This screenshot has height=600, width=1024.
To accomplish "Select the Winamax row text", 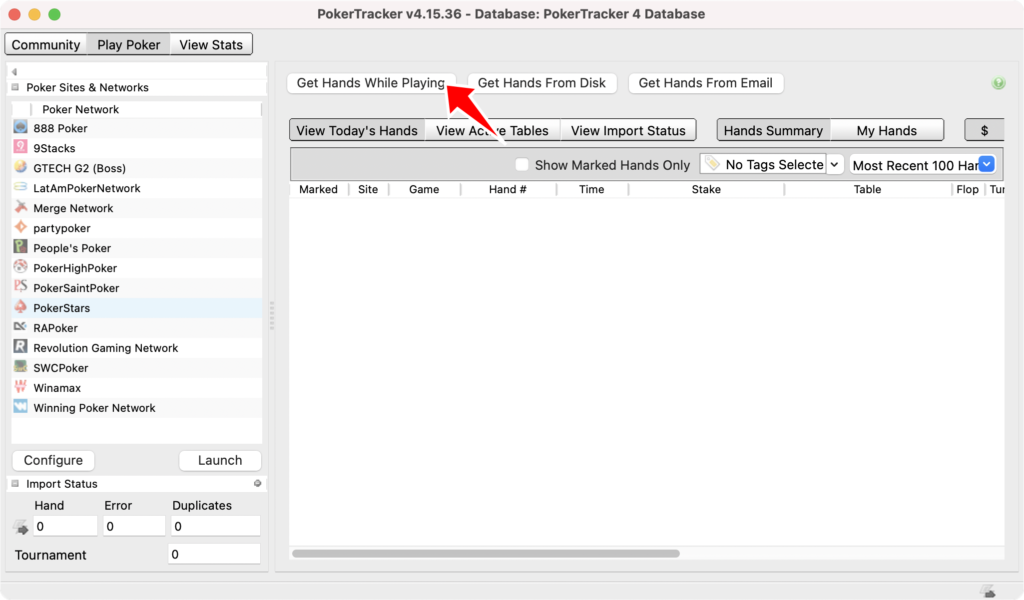I will coord(57,388).
